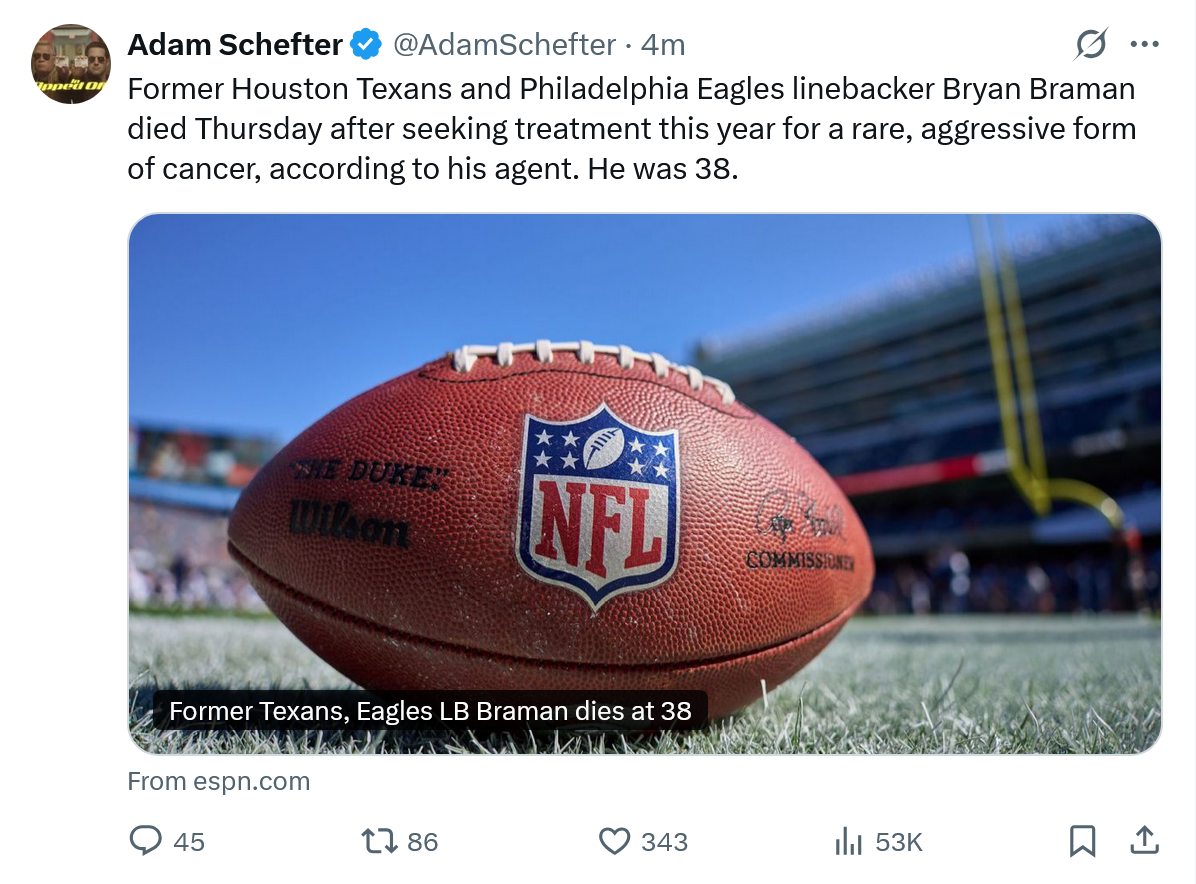Click the blue verified badge
1196x884 pixels.
click(x=366, y=45)
